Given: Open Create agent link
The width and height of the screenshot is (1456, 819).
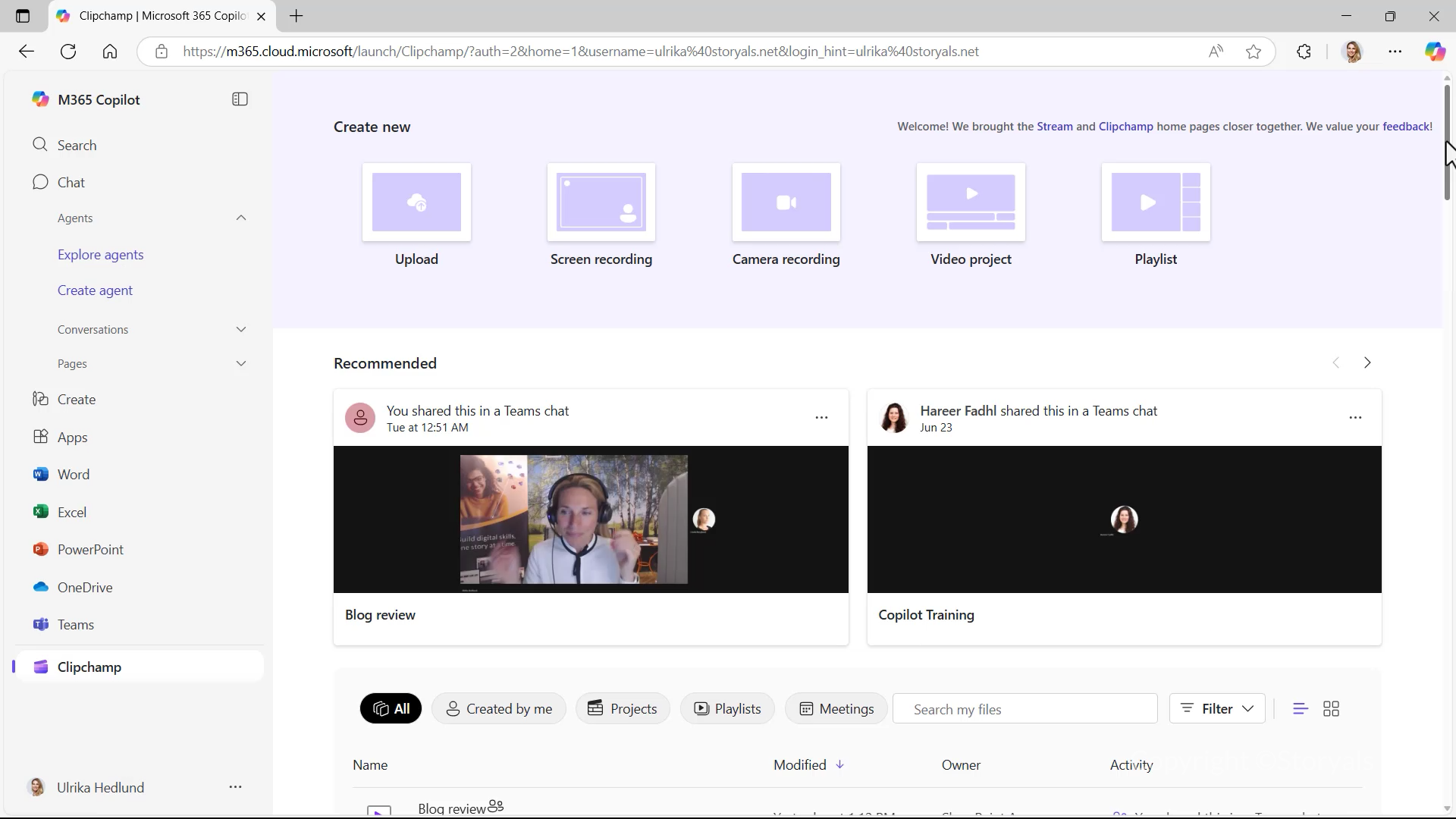Looking at the screenshot, I should [x=95, y=290].
